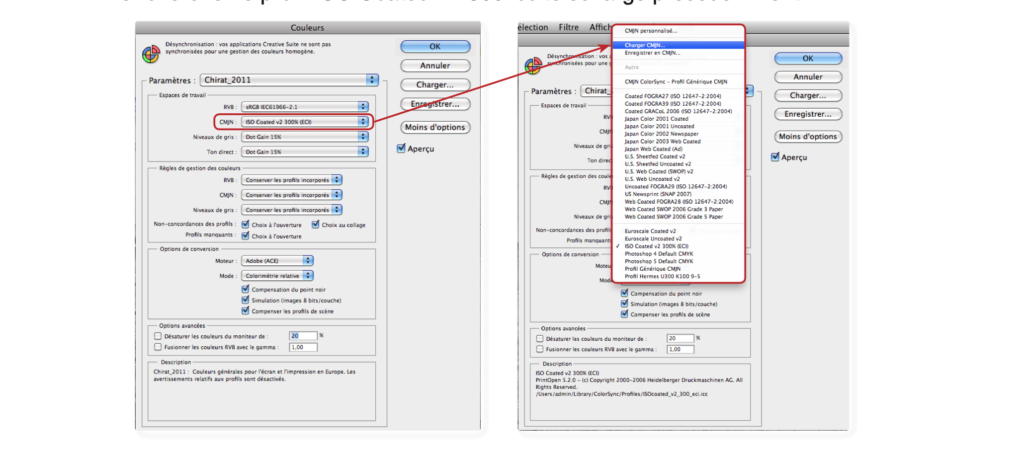Screen dimensions: 1024x452
Task: Select 'Coated FOGRA27 (ISO 12647-2:2004)' profile
Action: pyautogui.click(x=677, y=95)
